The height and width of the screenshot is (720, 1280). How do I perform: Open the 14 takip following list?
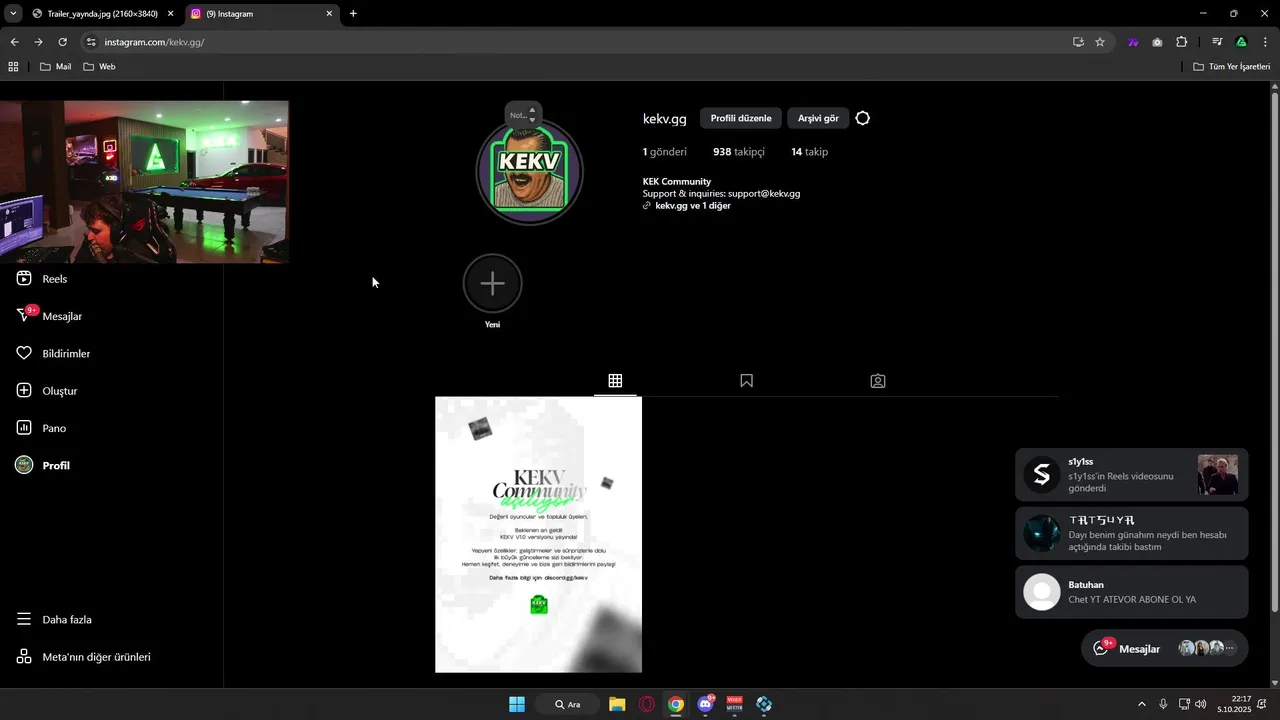click(809, 152)
